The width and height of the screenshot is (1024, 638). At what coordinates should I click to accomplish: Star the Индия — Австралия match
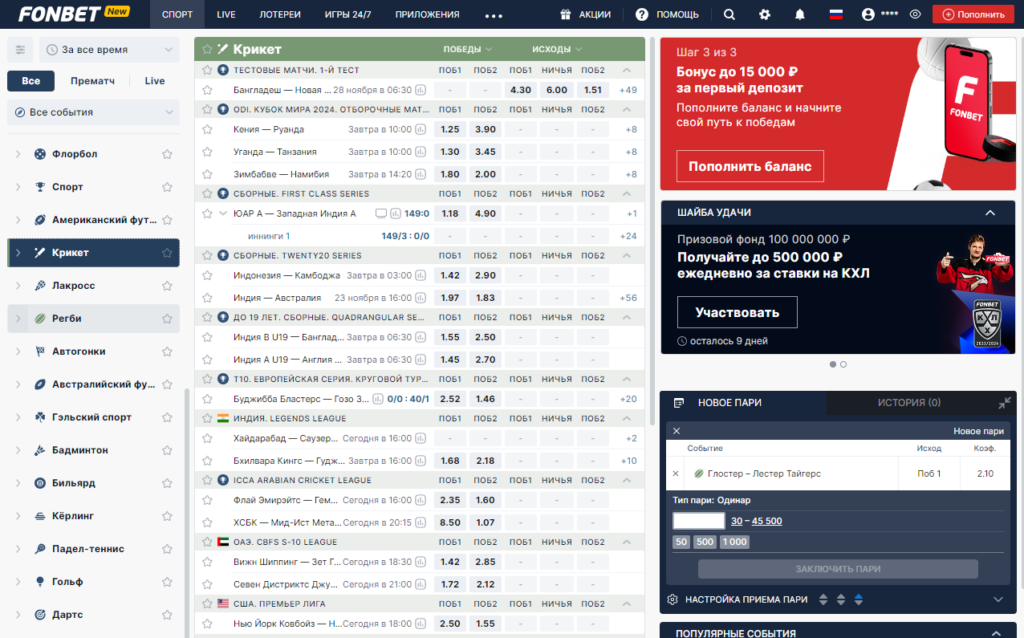pyautogui.click(x=207, y=298)
